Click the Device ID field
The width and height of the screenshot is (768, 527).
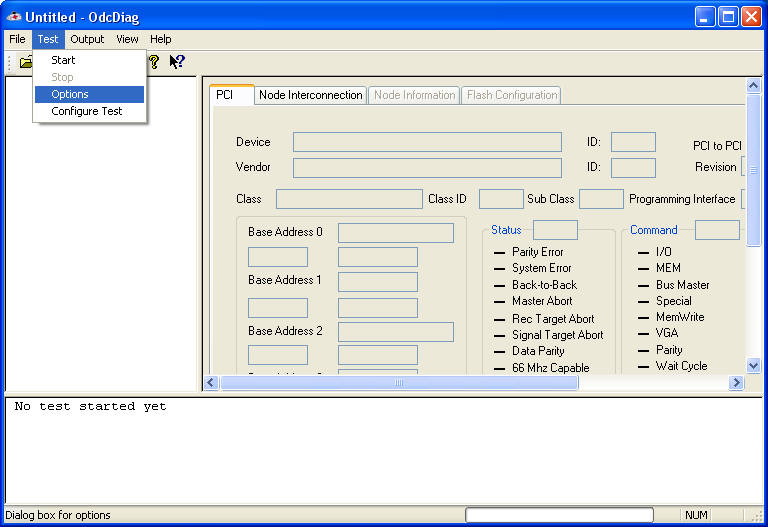pyautogui.click(x=633, y=142)
